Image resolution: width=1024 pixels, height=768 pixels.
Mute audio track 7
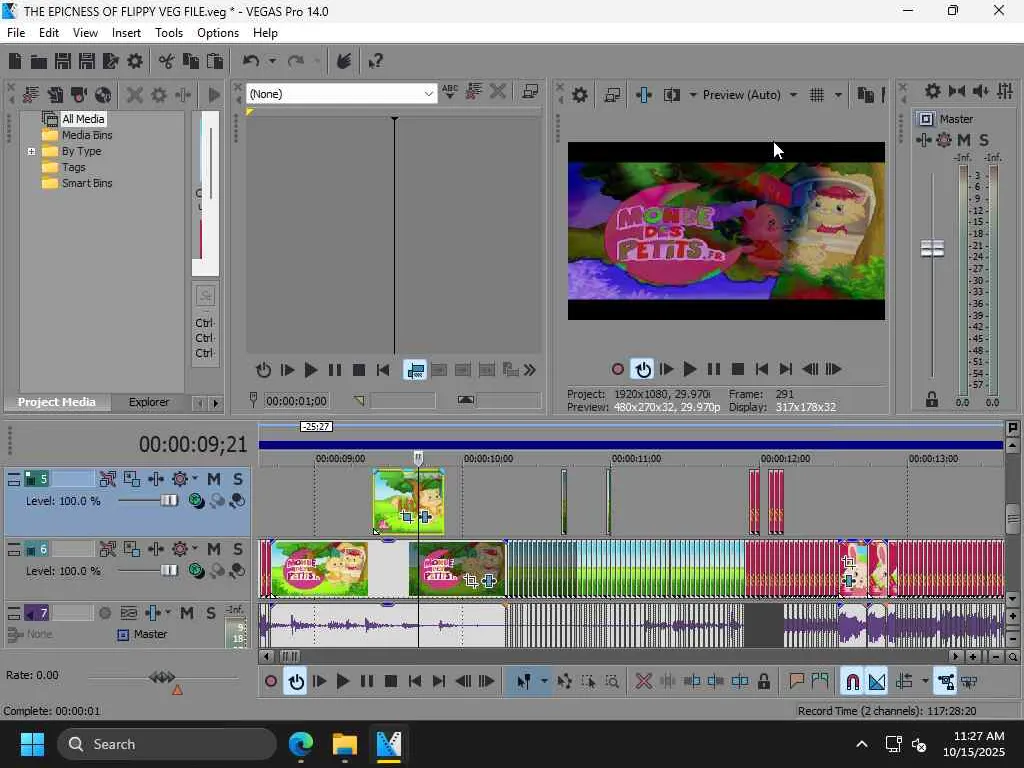click(187, 613)
